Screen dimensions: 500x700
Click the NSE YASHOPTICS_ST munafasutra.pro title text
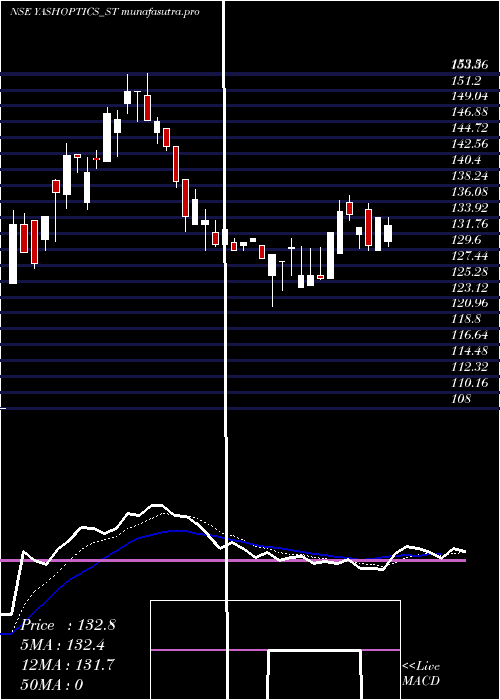tap(104, 12)
